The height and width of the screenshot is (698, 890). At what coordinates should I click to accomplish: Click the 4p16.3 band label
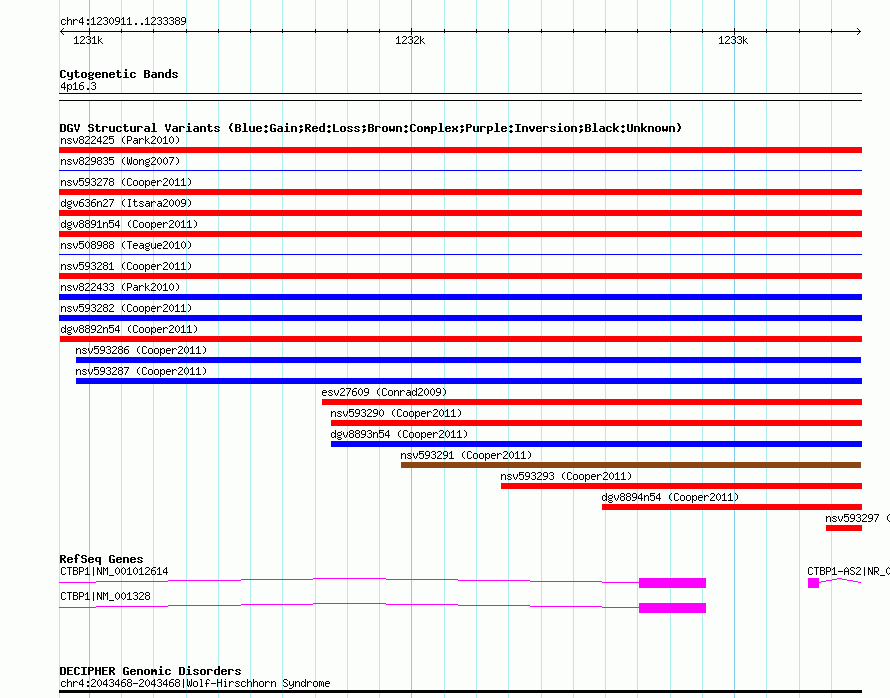coord(78,86)
